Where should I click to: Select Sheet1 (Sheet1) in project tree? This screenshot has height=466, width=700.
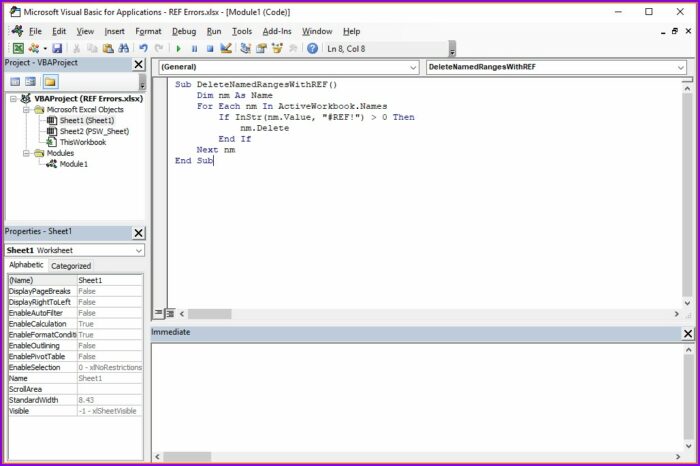tap(87, 121)
